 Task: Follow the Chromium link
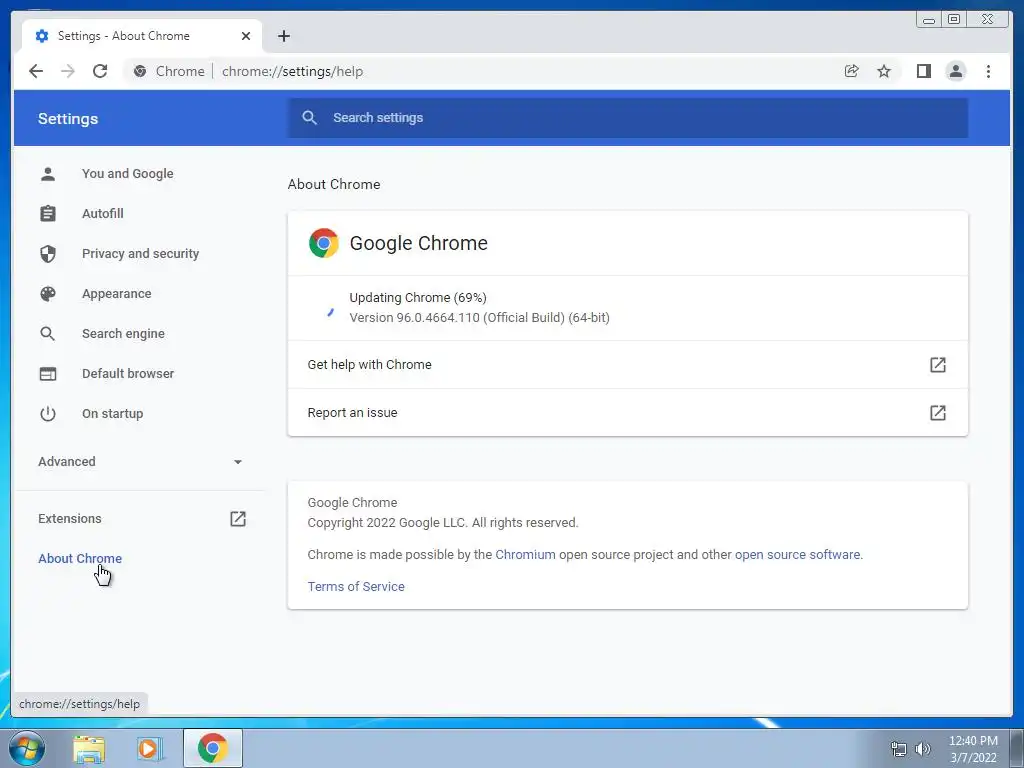[525, 554]
